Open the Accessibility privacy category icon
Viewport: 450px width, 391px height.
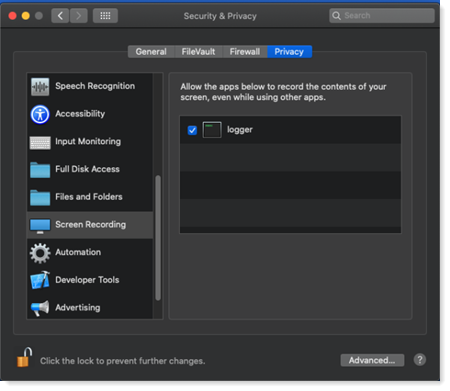tap(40, 114)
